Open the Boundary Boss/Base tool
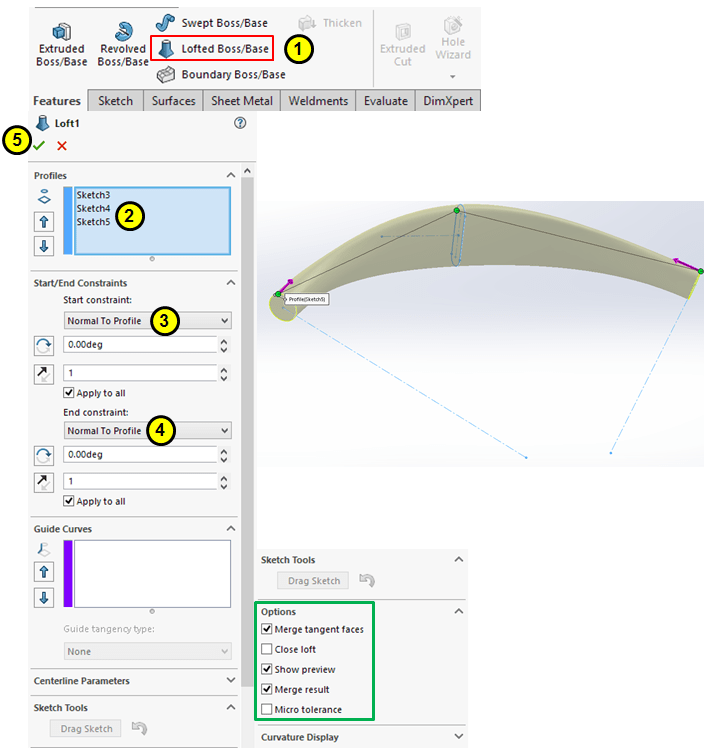Image resolution: width=708 pixels, height=752 pixels. point(166,74)
